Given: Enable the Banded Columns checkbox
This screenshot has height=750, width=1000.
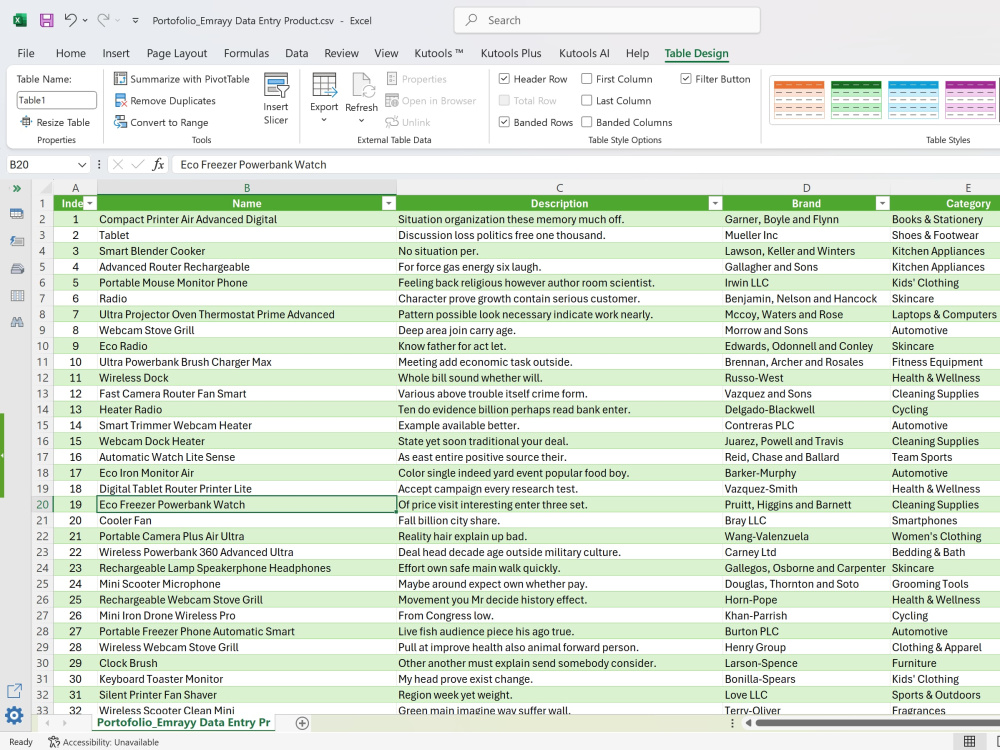Looking at the screenshot, I should [587, 122].
